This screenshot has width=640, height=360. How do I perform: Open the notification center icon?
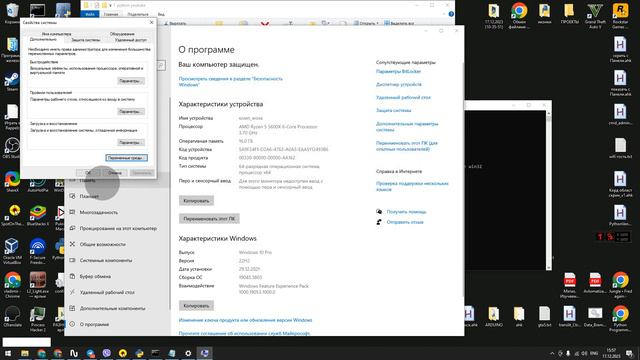(629, 353)
